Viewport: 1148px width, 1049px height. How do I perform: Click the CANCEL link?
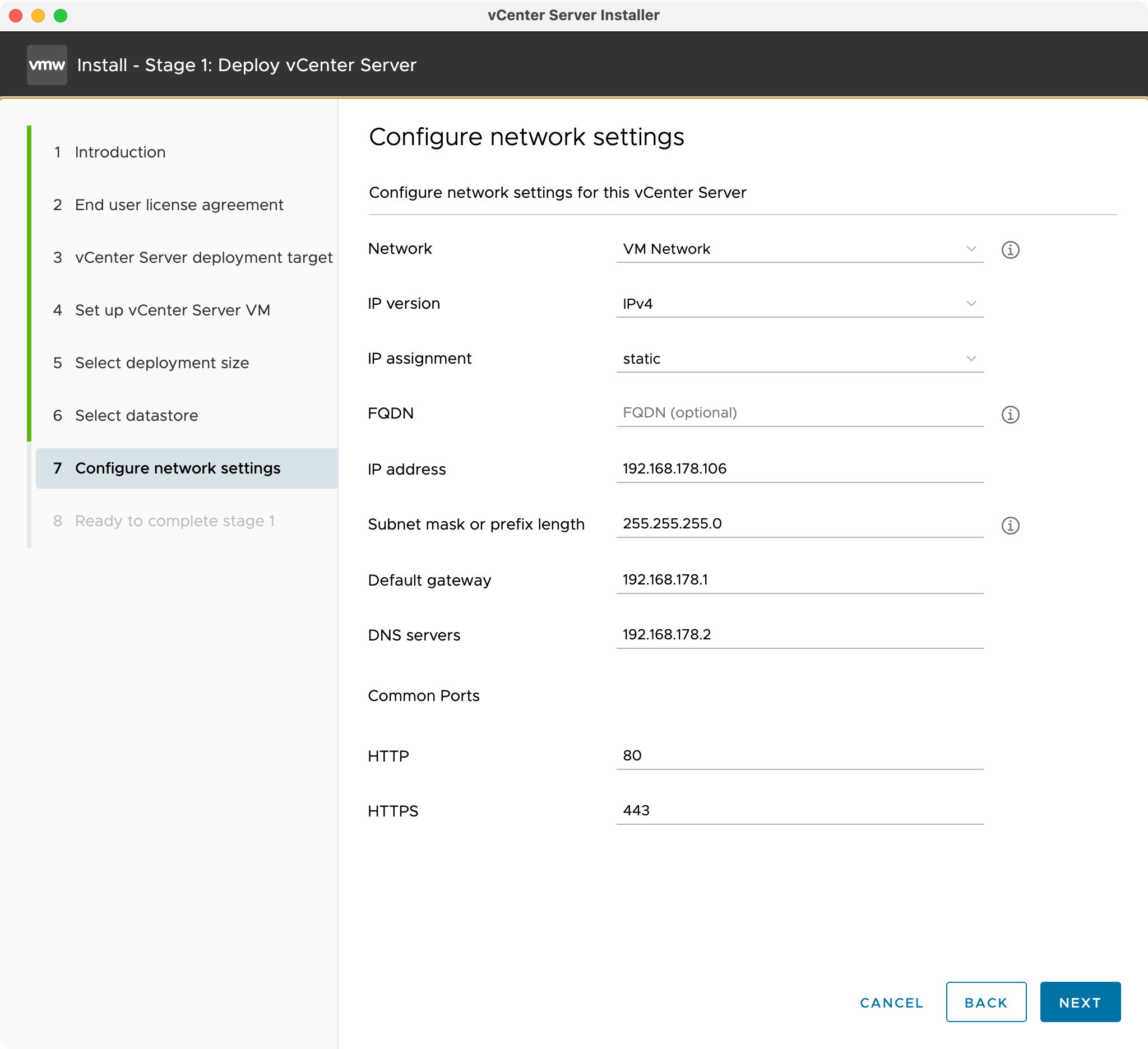(x=891, y=1002)
